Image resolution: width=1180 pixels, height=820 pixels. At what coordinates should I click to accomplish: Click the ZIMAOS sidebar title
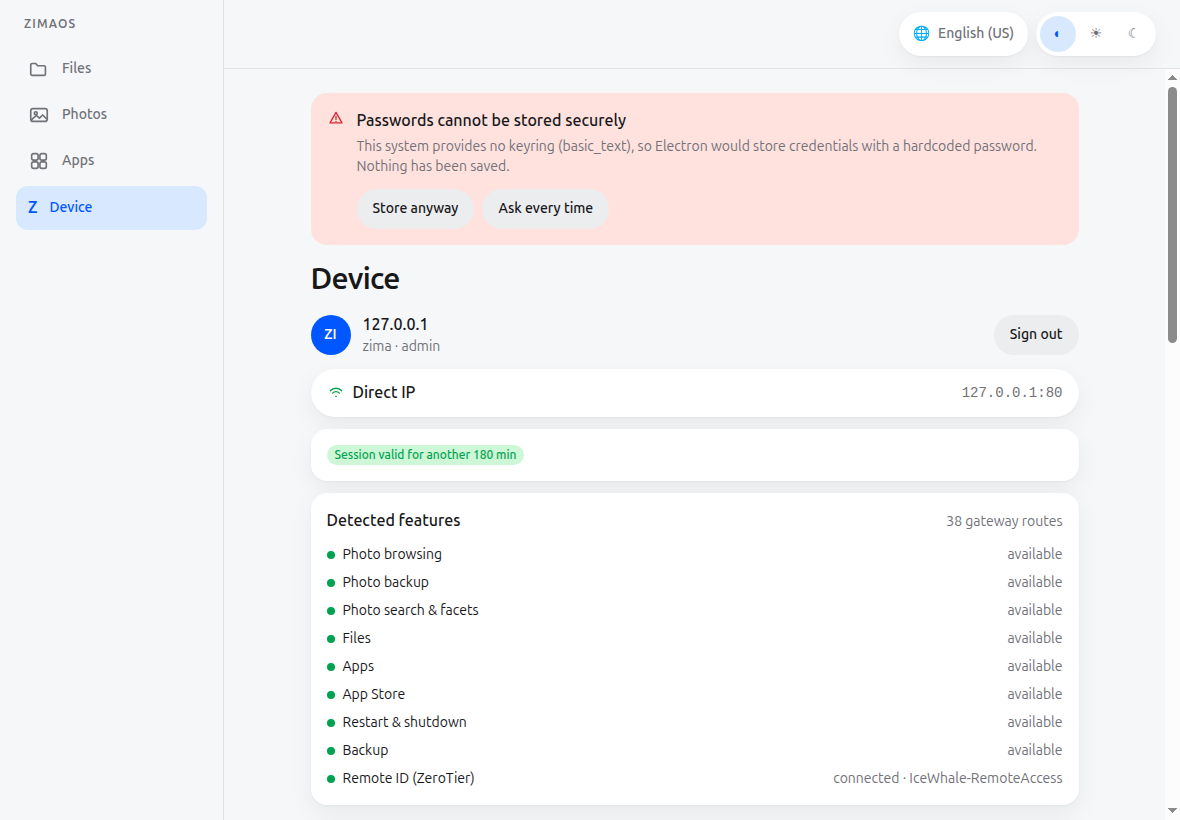tap(50, 23)
